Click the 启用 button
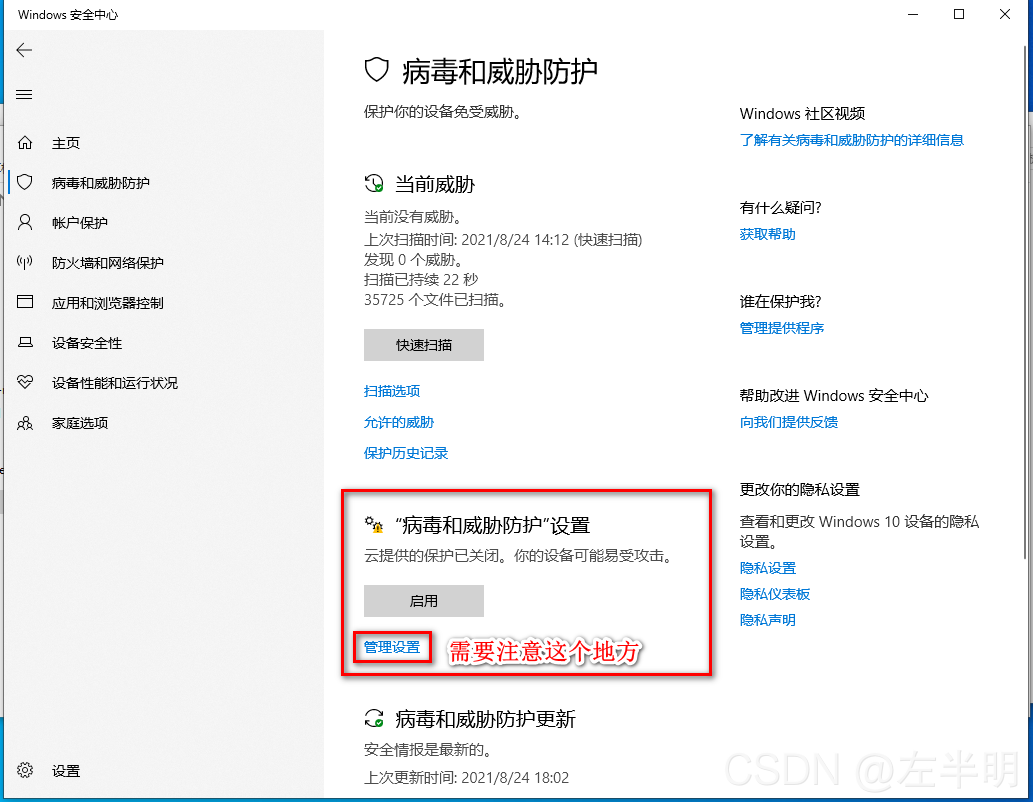The height and width of the screenshot is (802, 1033). [x=424, y=600]
